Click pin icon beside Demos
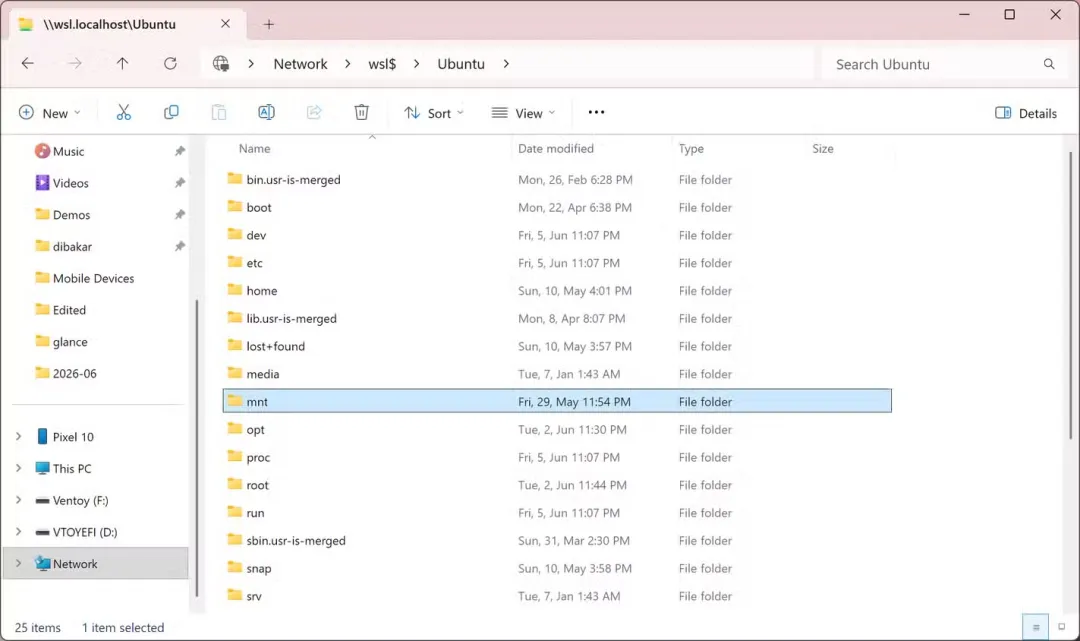The height and width of the screenshot is (641, 1080). 180,214
